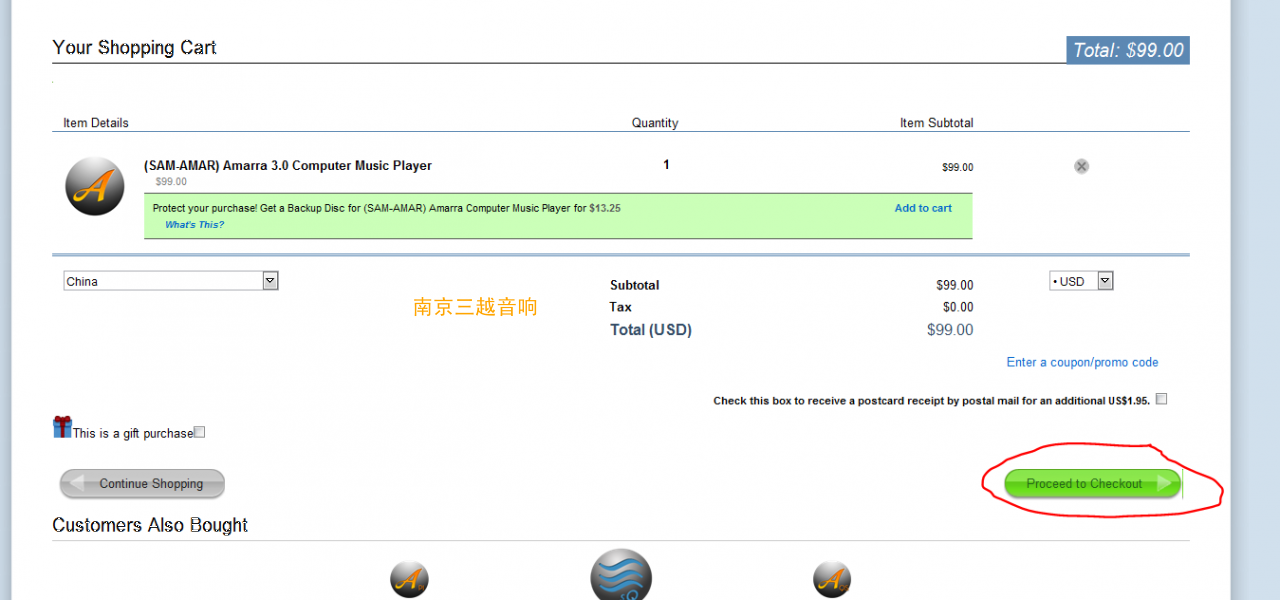Click the gray $99.00 price under product name
The width and height of the screenshot is (1280, 600).
[x=171, y=182]
